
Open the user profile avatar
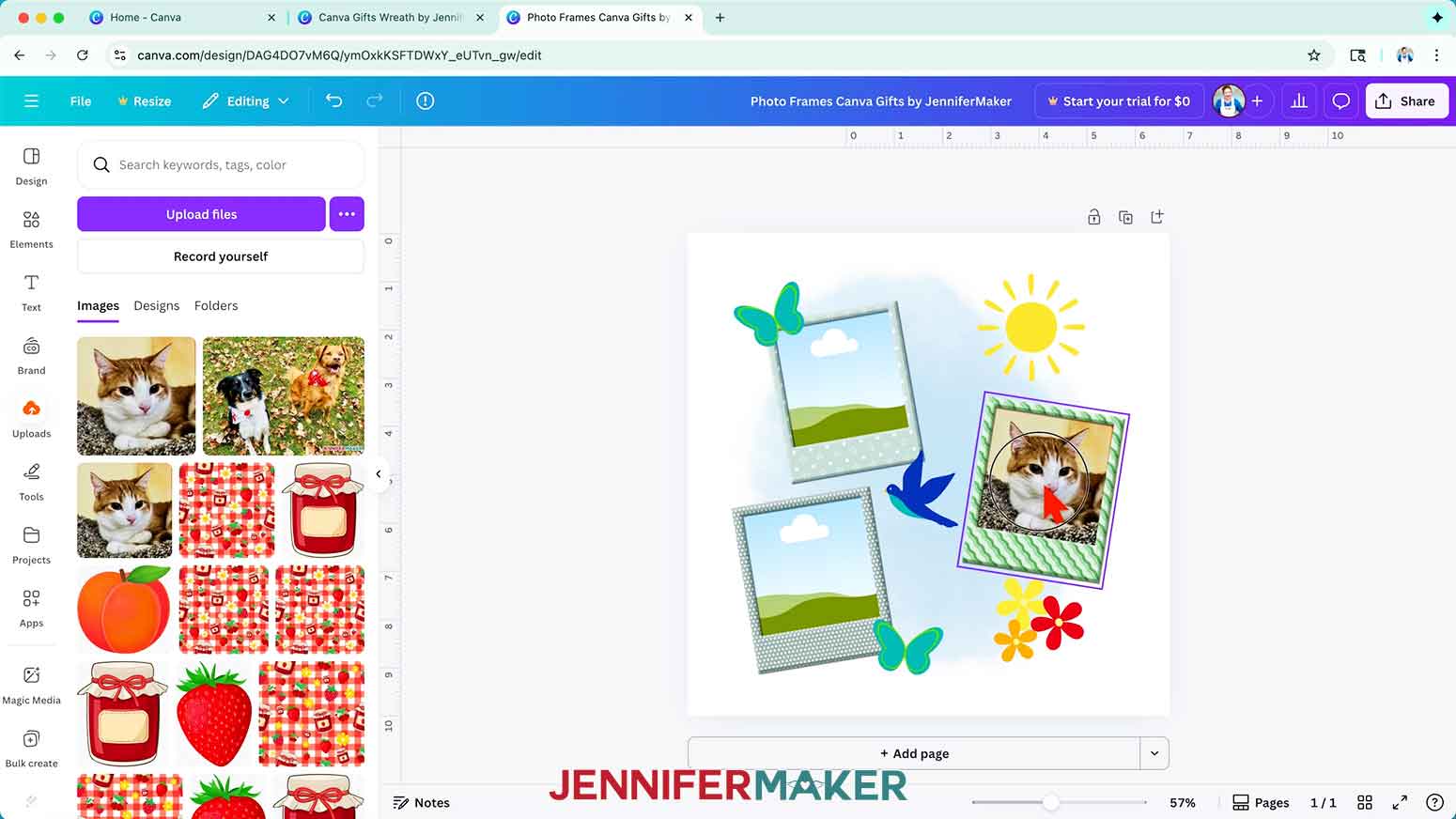click(x=1228, y=100)
